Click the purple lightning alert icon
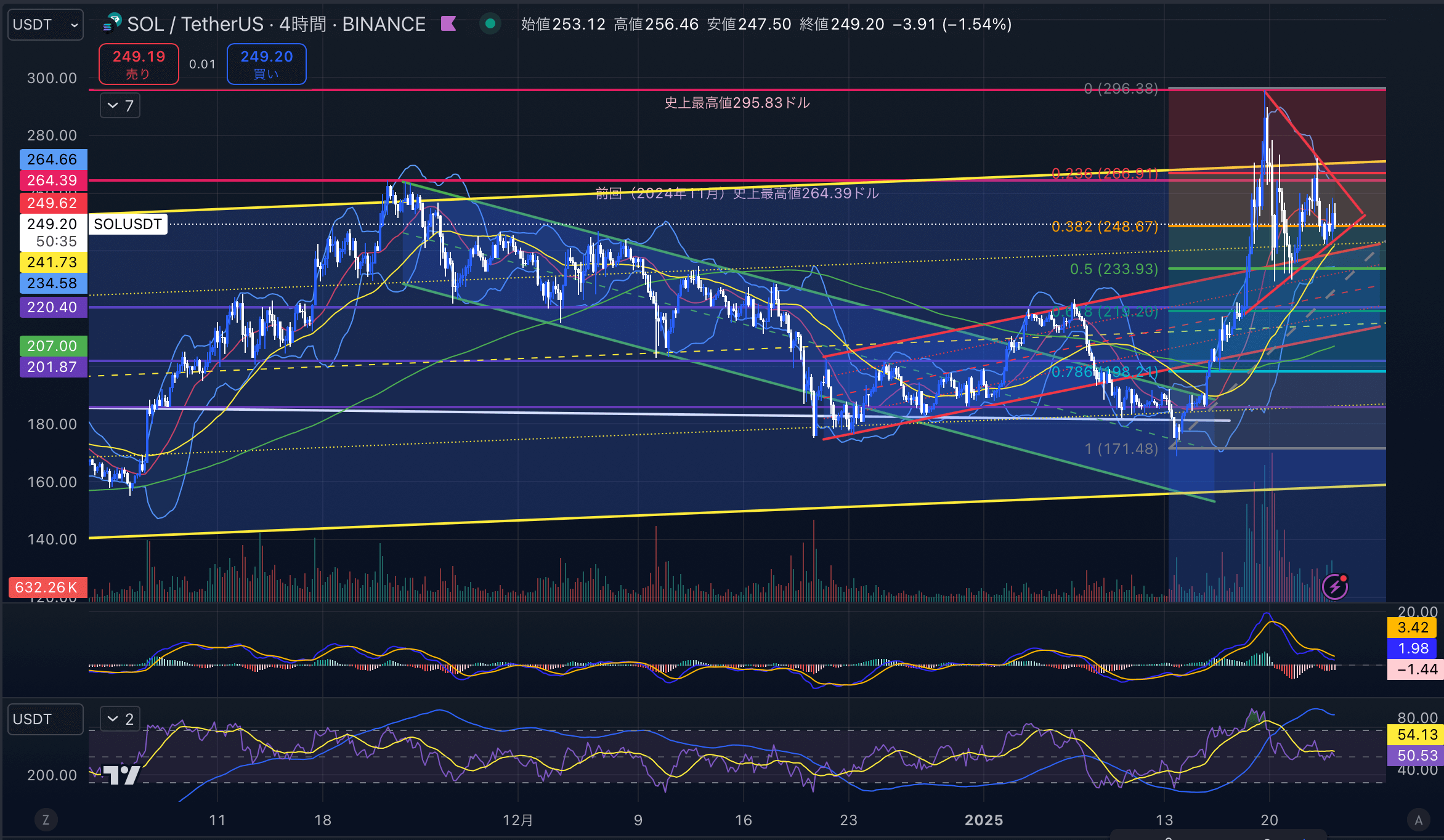Screen dimensions: 1444x840 (1335, 586)
